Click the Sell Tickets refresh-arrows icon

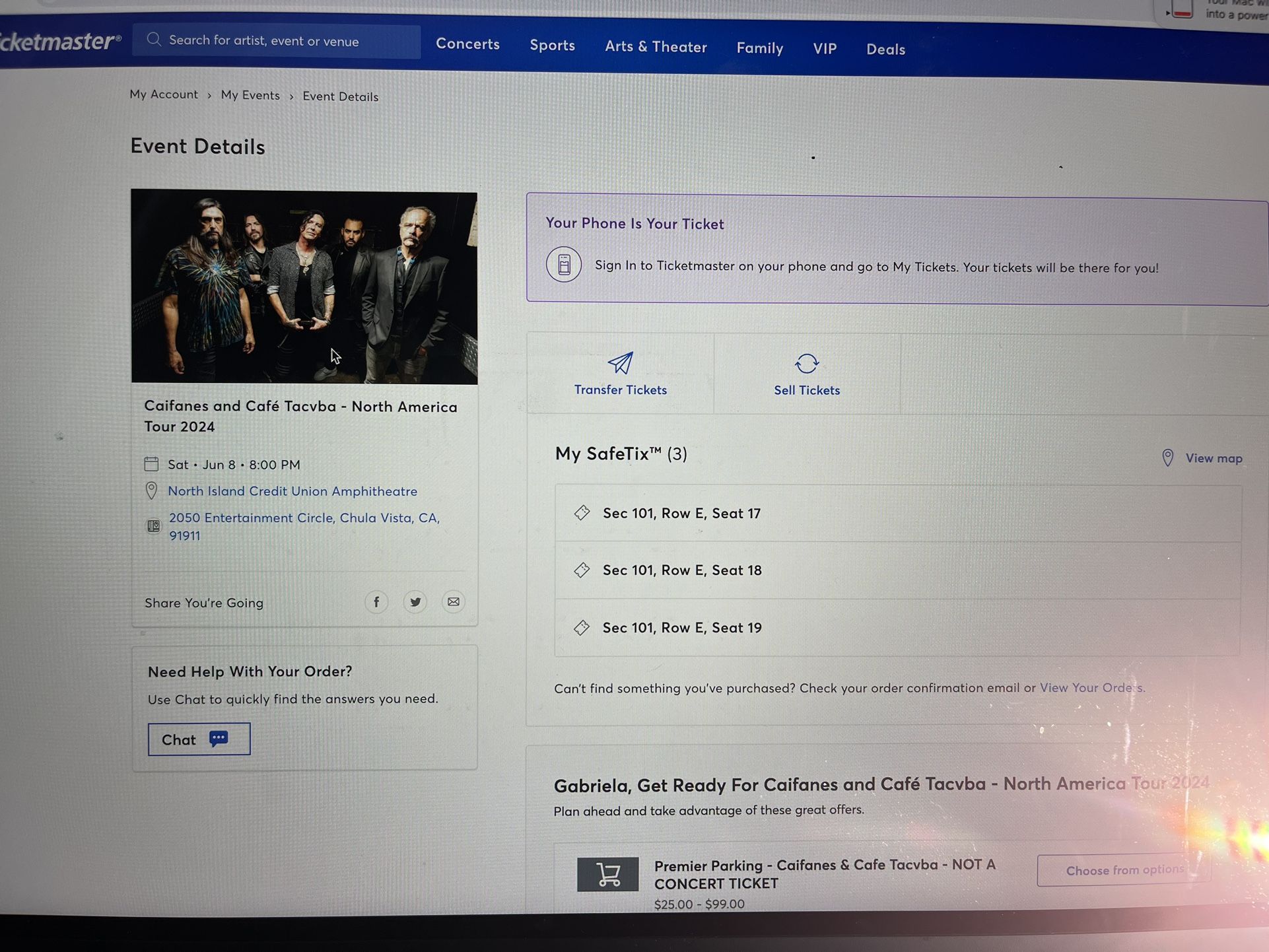[807, 363]
